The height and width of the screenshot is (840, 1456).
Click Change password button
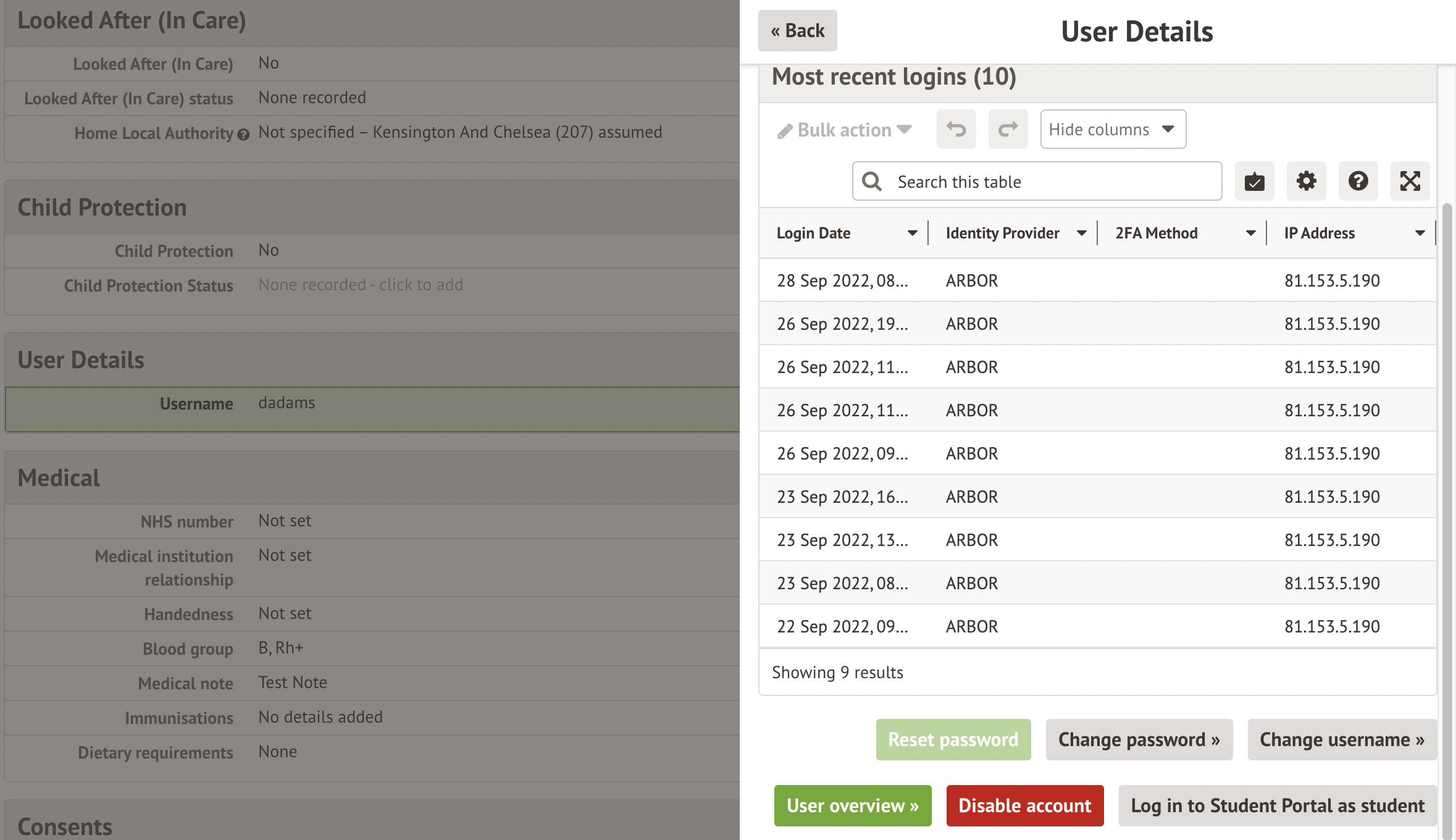[x=1139, y=739]
